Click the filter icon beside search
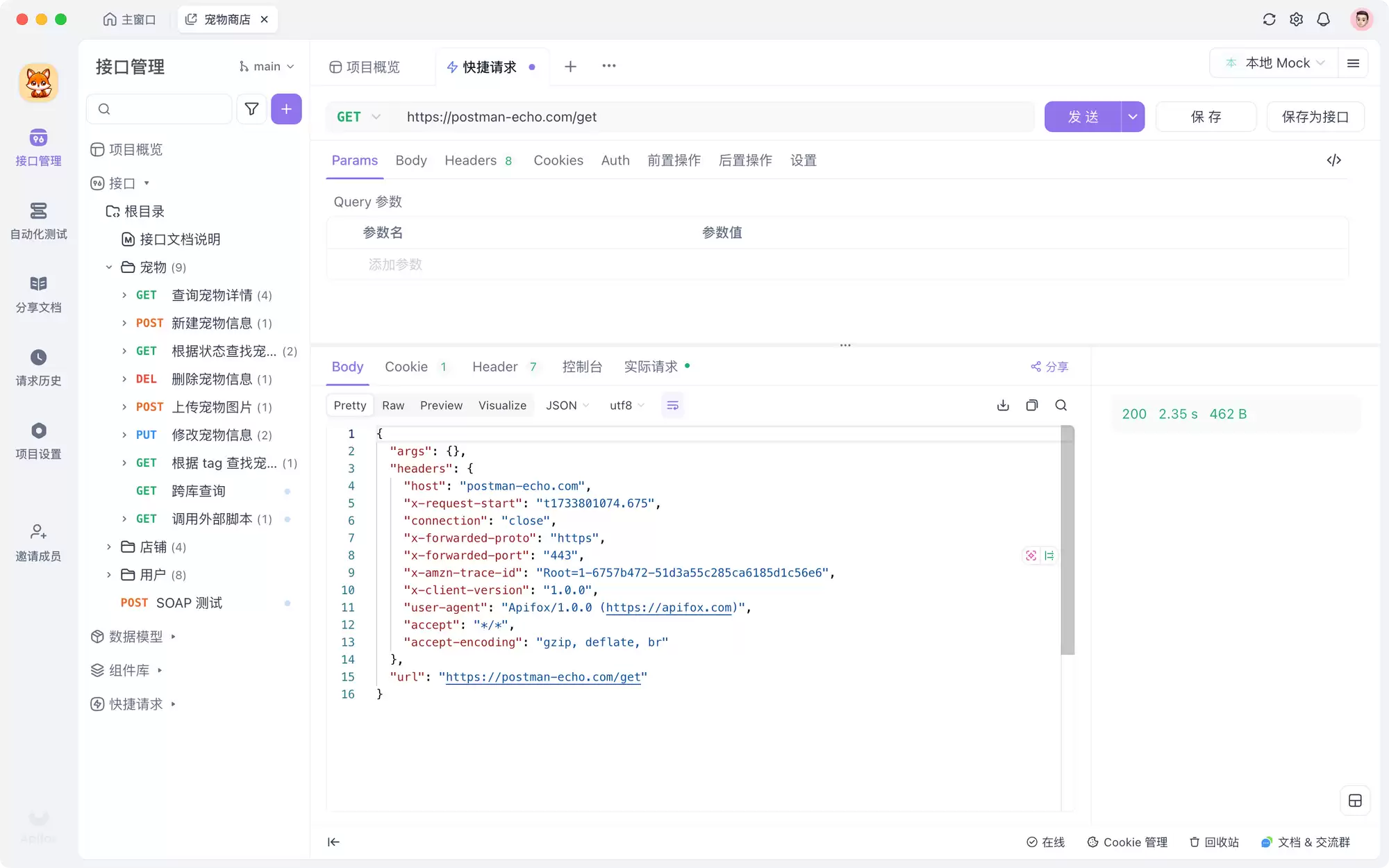1389x868 pixels. coord(251,109)
